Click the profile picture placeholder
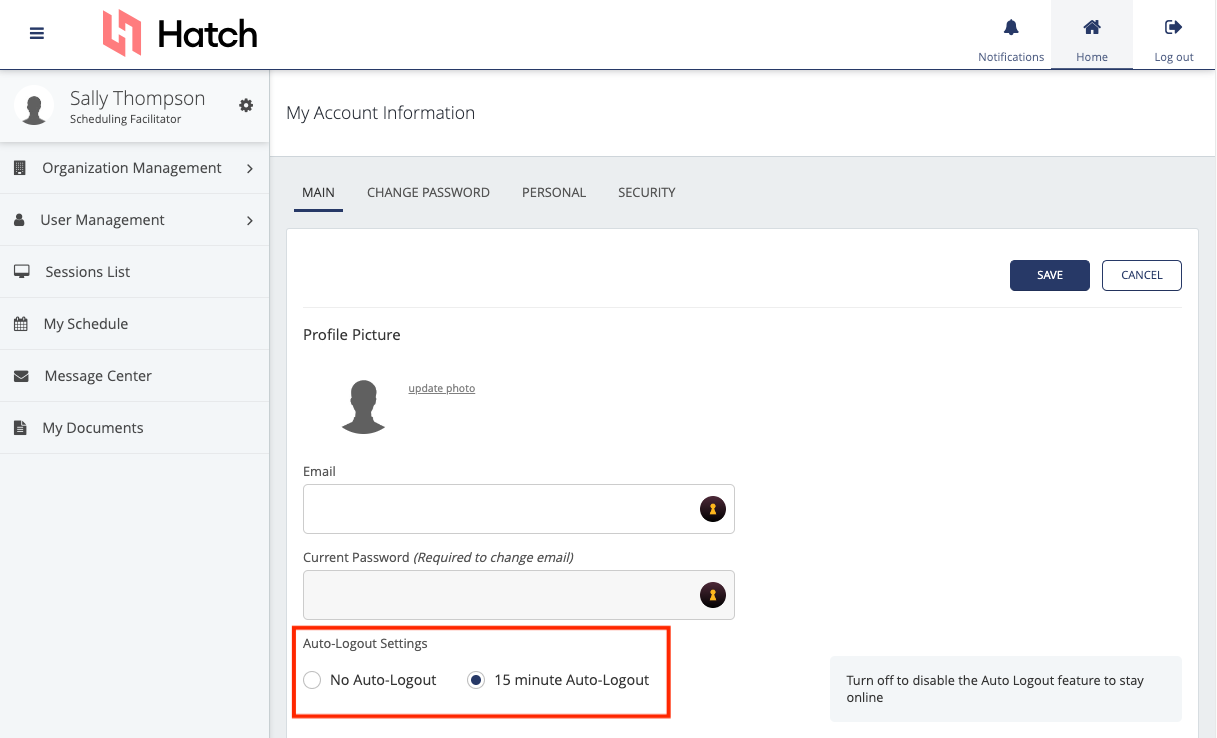1217x738 pixels. (364, 406)
